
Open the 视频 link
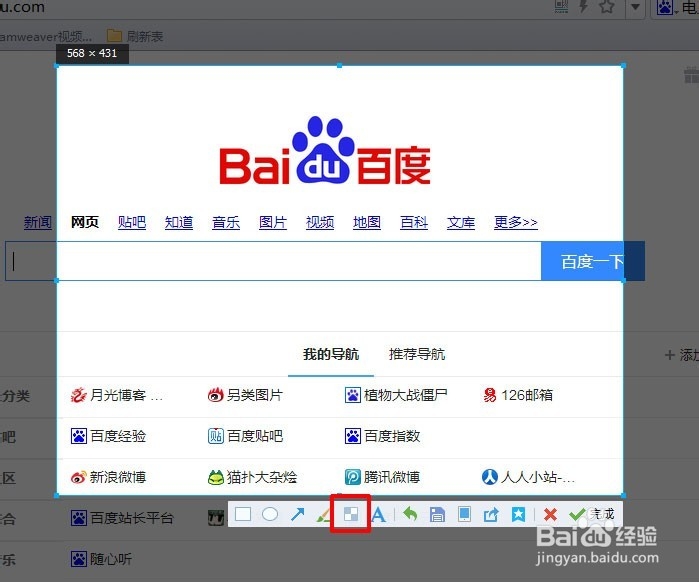coord(320,222)
